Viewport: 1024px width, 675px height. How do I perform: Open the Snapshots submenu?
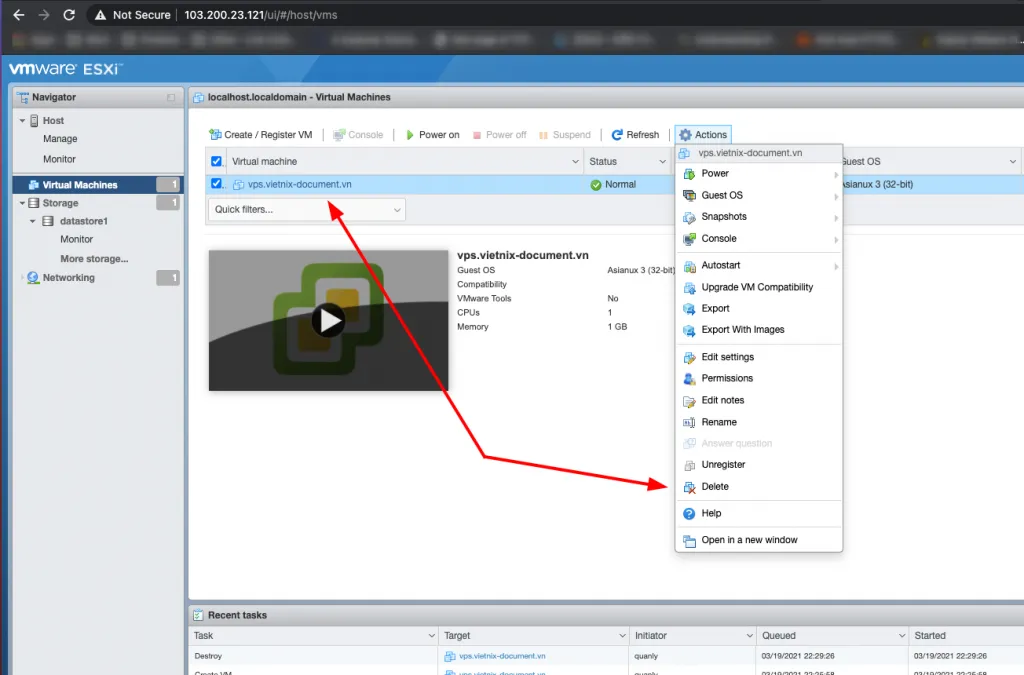click(759, 217)
